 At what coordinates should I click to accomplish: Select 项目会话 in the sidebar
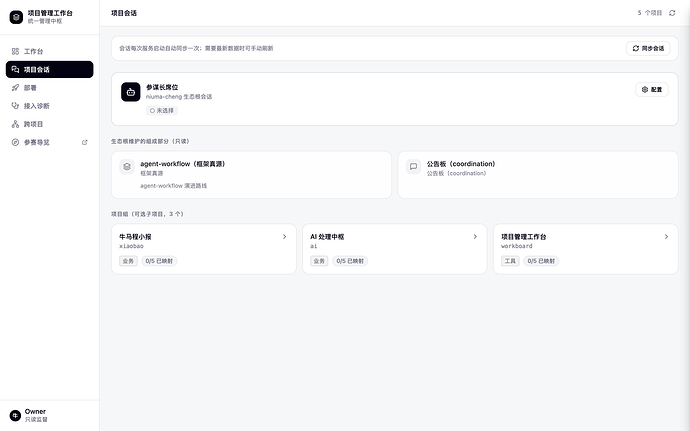[49, 70]
